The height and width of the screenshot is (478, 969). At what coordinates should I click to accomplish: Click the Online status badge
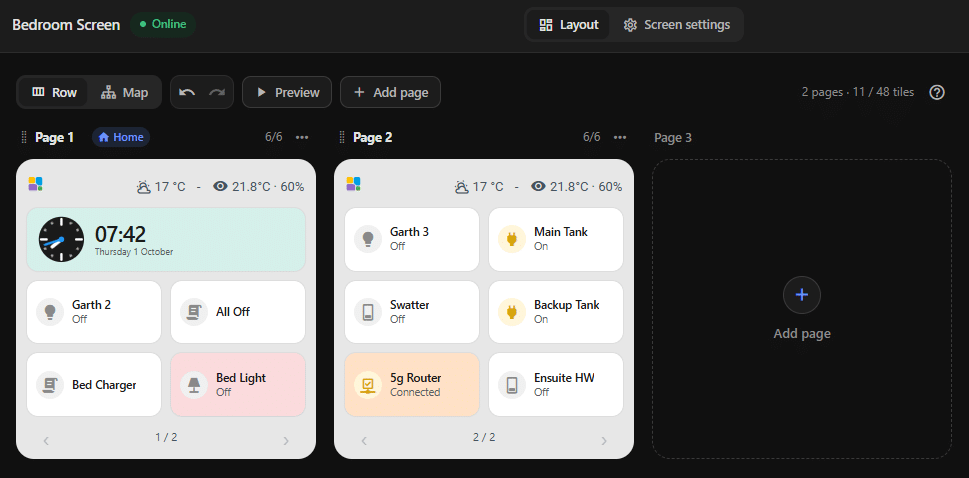(x=163, y=25)
